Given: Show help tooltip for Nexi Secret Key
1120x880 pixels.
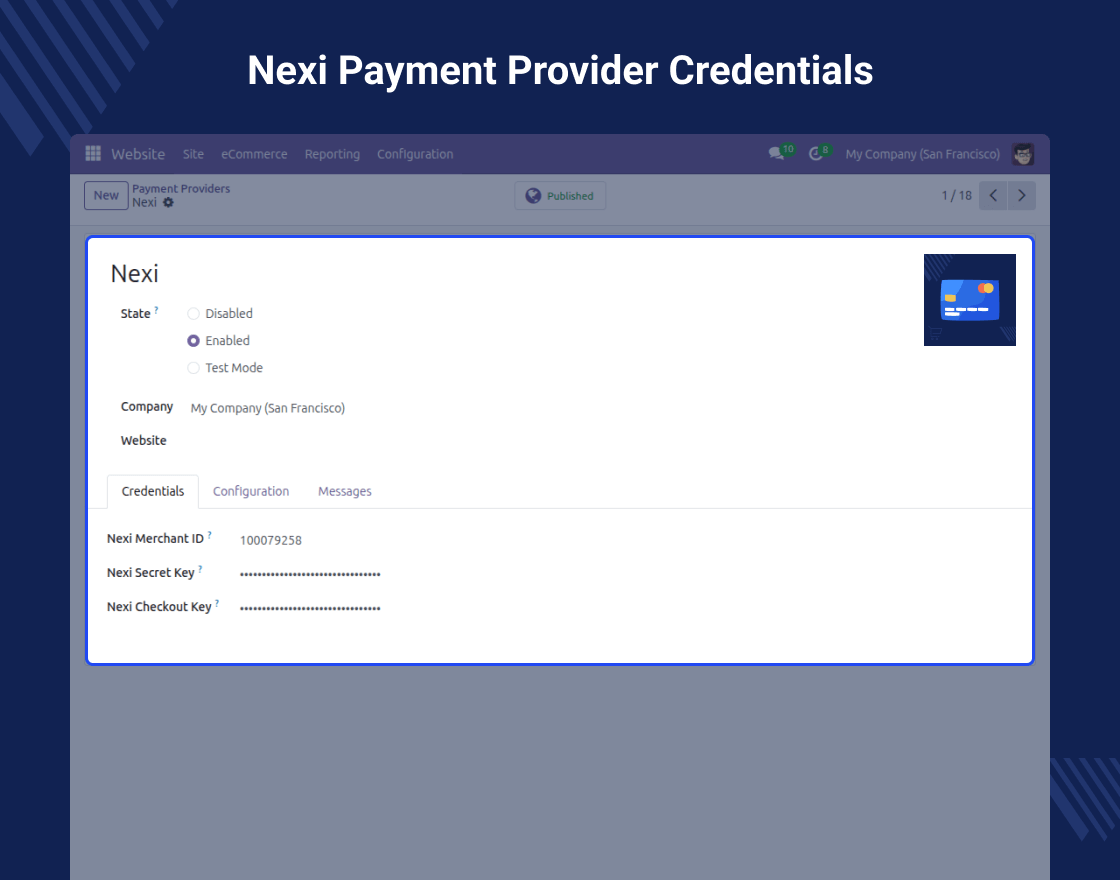Looking at the screenshot, I should pos(200,569).
